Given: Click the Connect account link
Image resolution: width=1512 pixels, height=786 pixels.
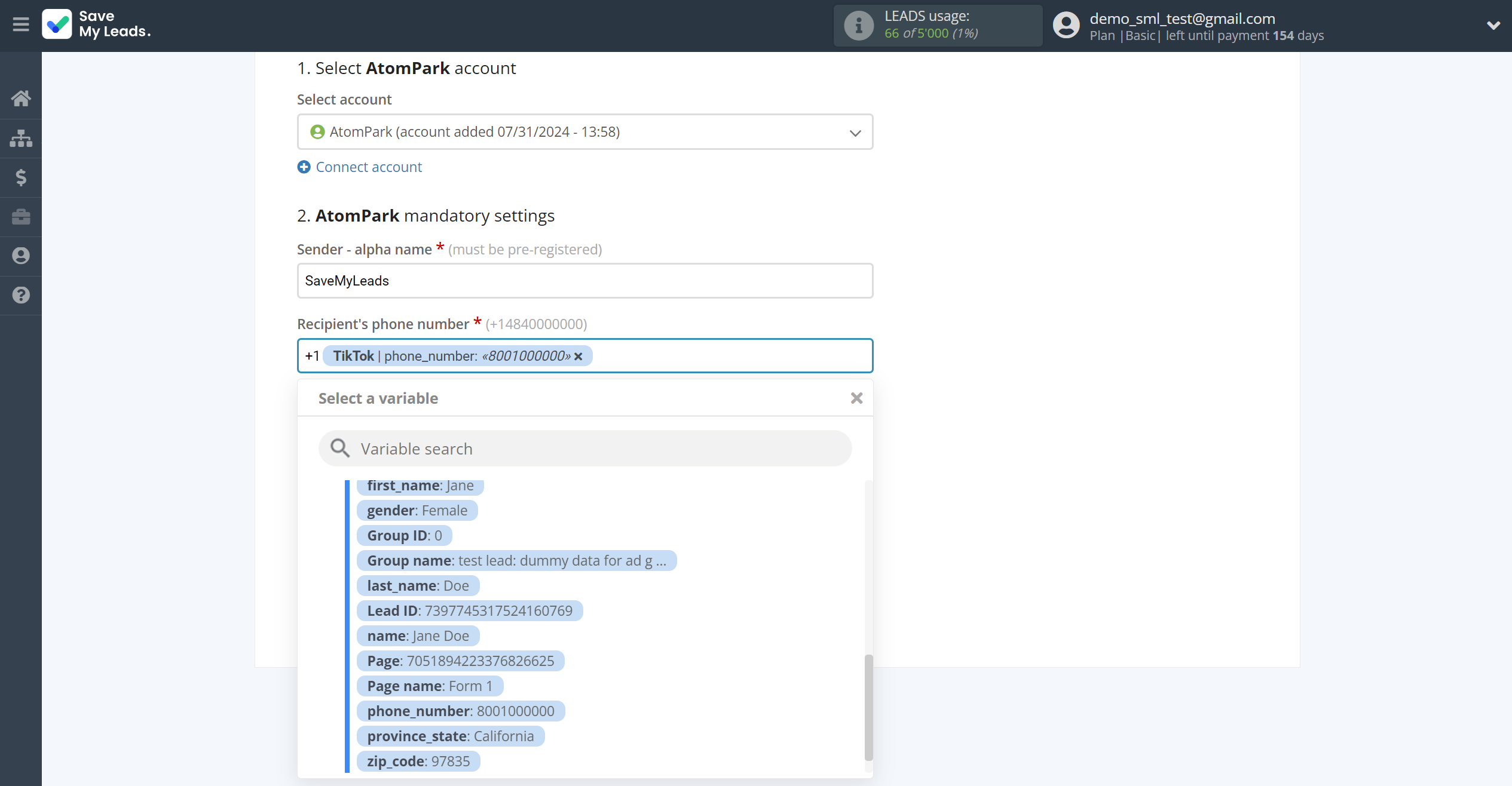Looking at the screenshot, I should pyautogui.click(x=369, y=167).
